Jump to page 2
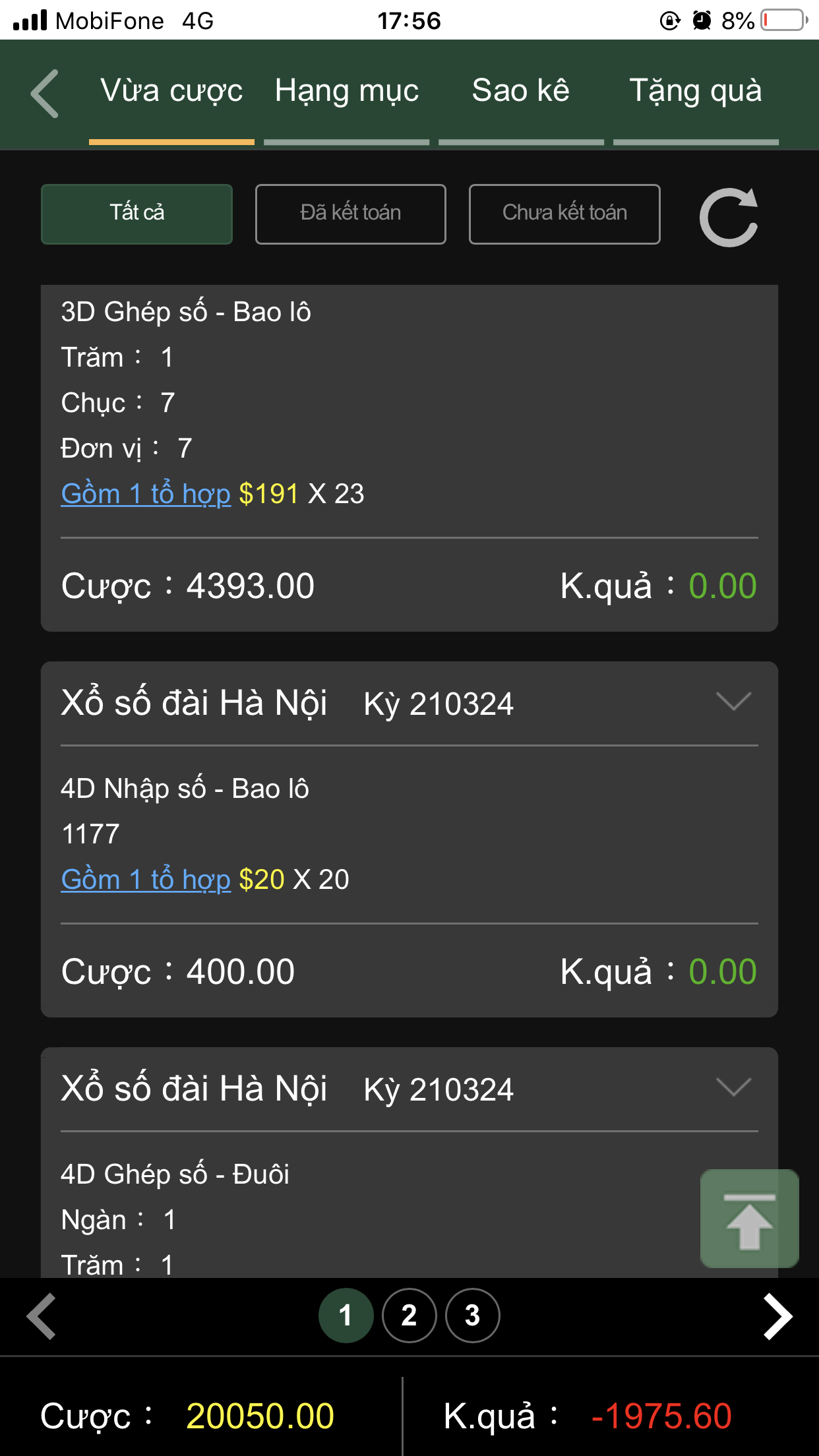The width and height of the screenshot is (819, 1456). pyautogui.click(x=409, y=1316)
